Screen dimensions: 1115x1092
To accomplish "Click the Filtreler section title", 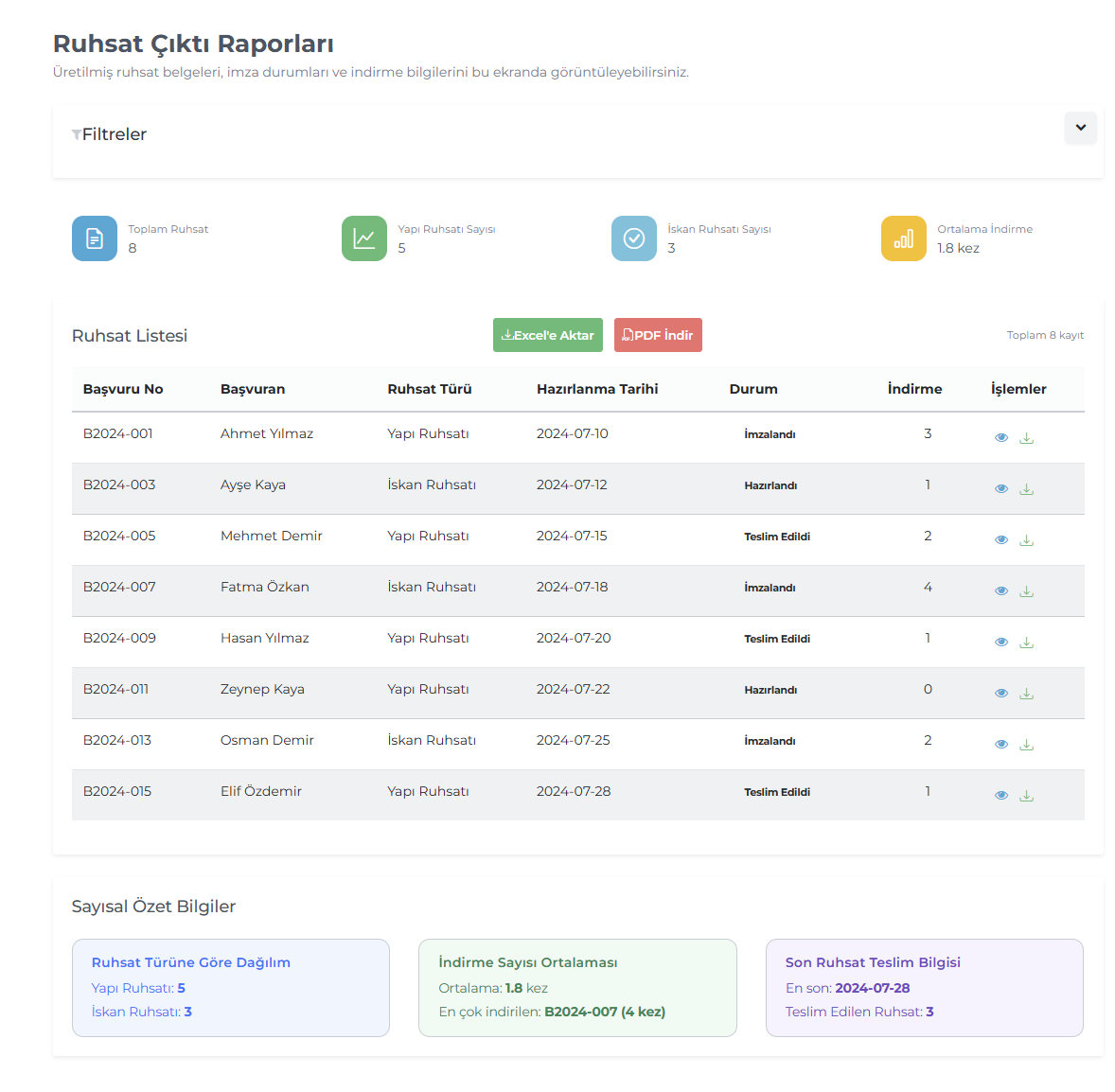I will (x=114, y=134).
